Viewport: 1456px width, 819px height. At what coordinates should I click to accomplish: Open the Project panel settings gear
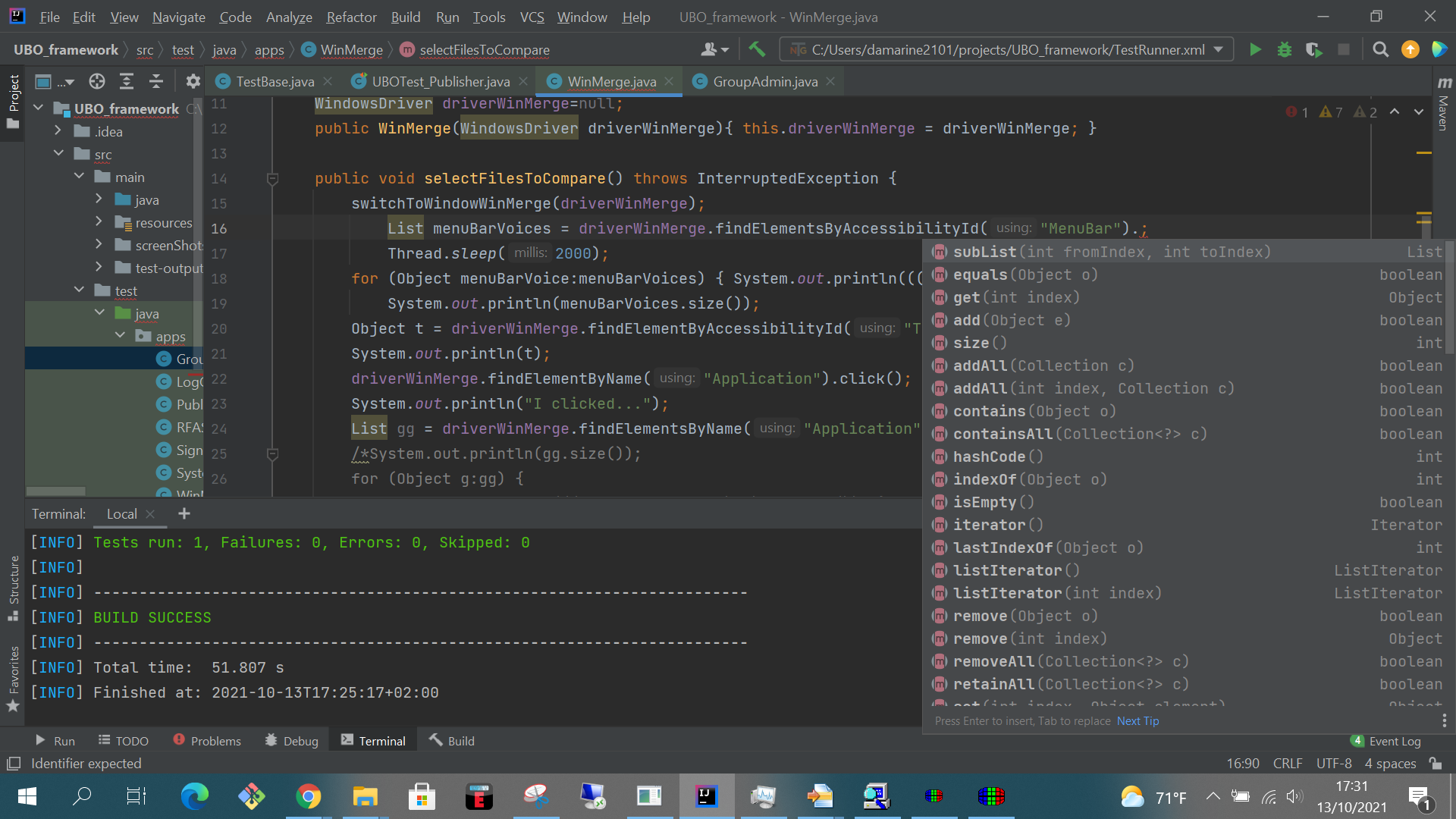pos(193,81)
